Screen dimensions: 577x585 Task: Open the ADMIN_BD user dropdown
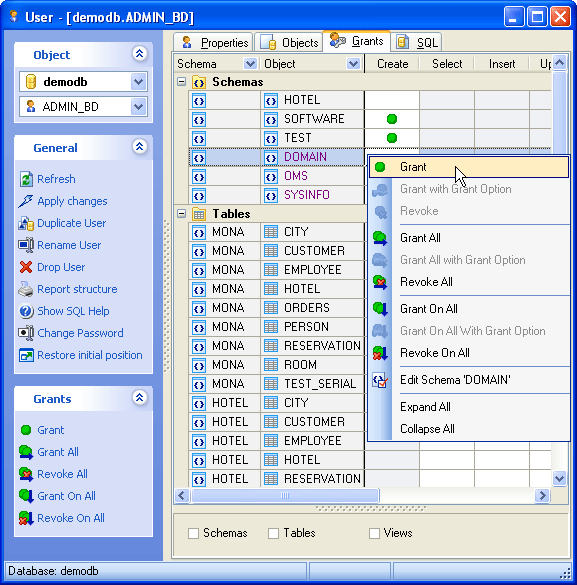[x=138, y=107]
